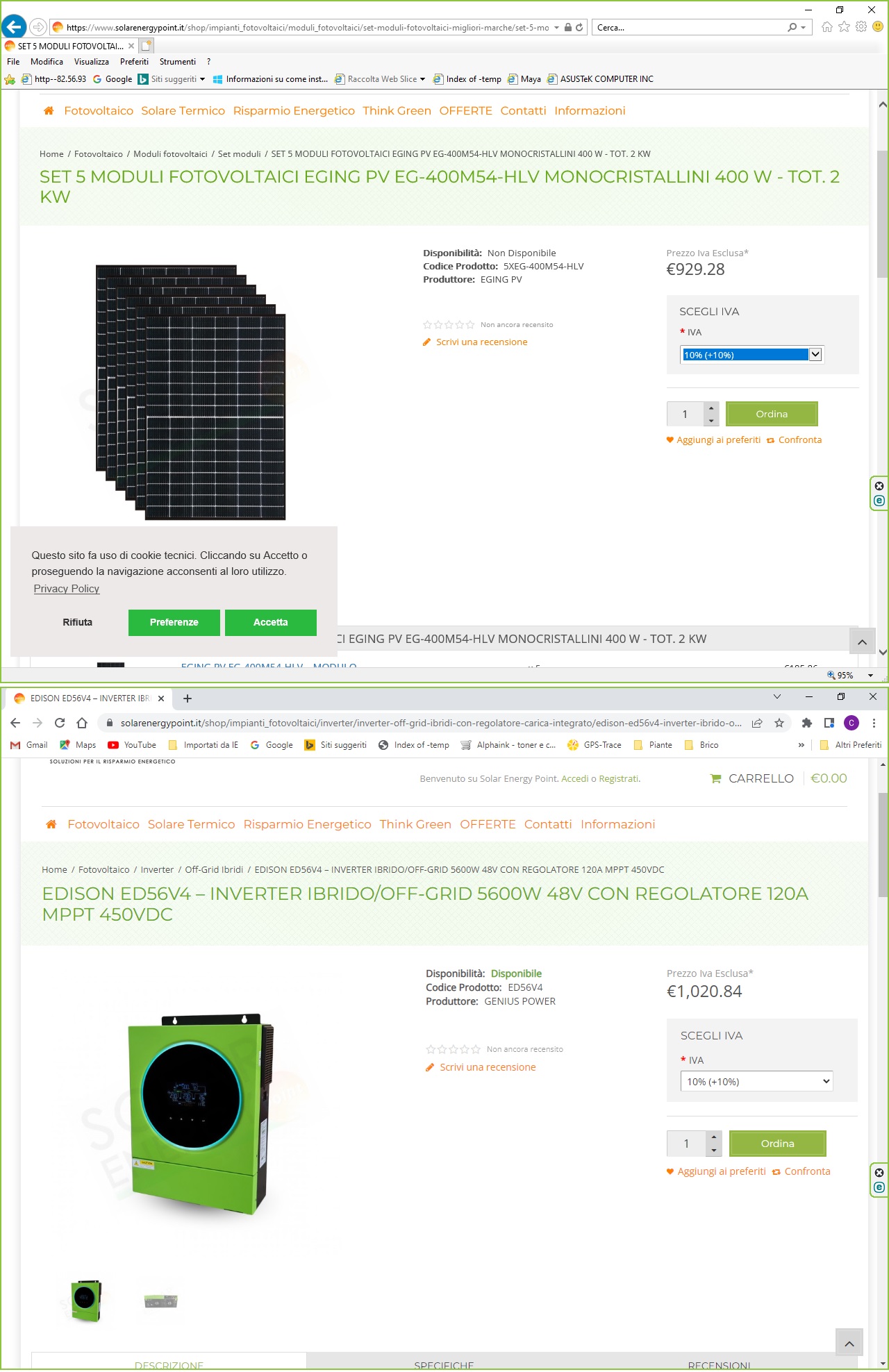Open IE favorites star icon
889x1372 pixels.
click(x=844, y=27)
